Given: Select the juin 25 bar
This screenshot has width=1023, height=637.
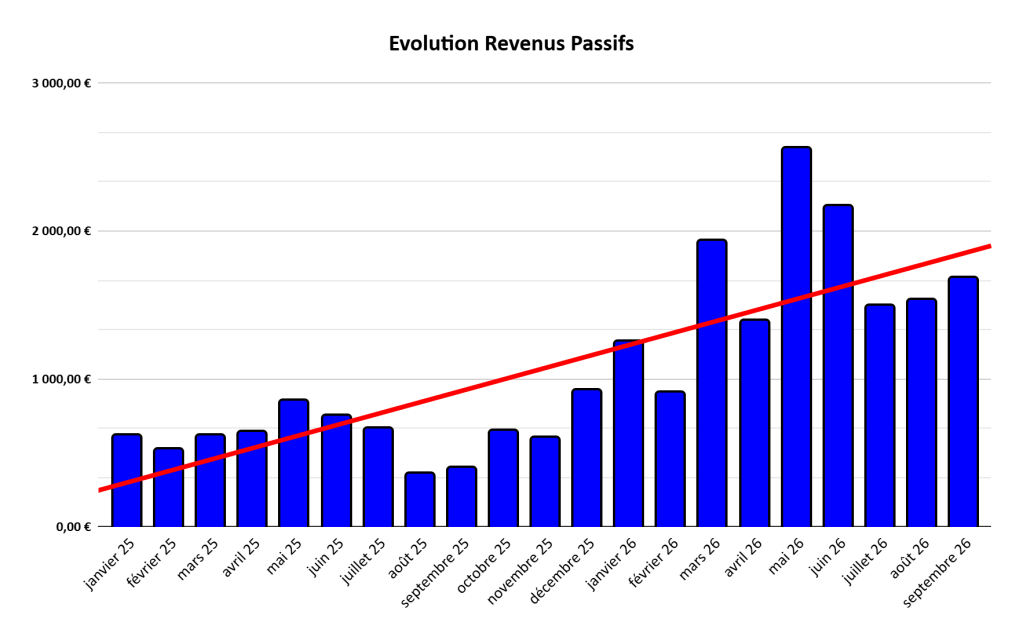Looking at the screenshot, I should [337, 471].
